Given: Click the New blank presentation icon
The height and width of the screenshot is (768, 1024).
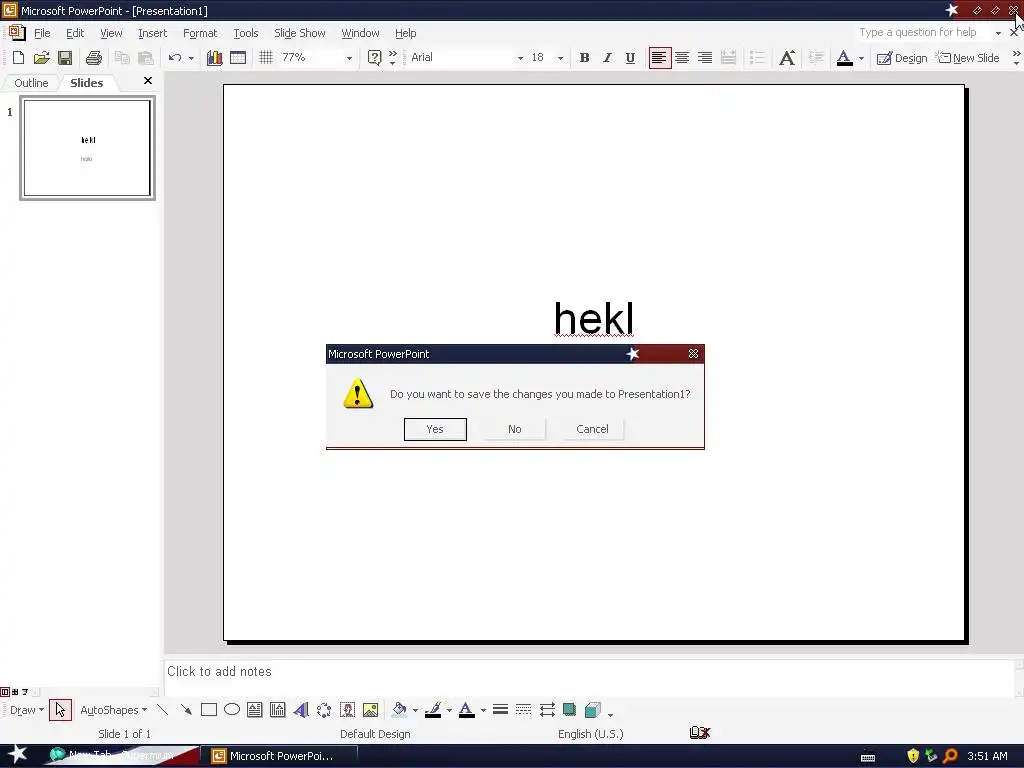Looking at the screenshot, I should 18,57.
